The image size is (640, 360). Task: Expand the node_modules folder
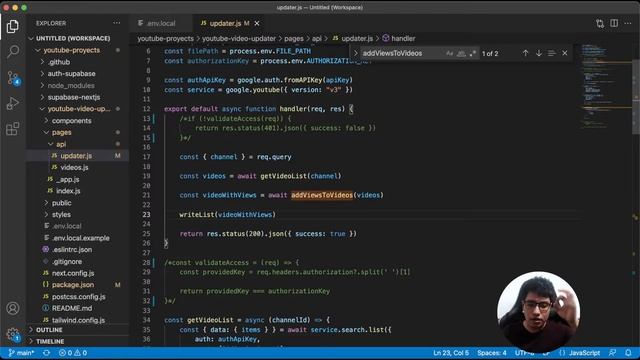[x=71, y=86]
